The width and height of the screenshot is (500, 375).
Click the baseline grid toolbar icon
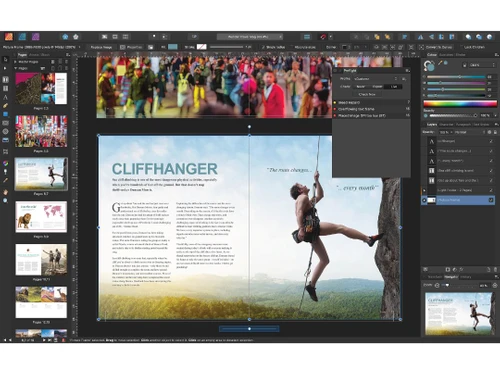click(307, 37)
